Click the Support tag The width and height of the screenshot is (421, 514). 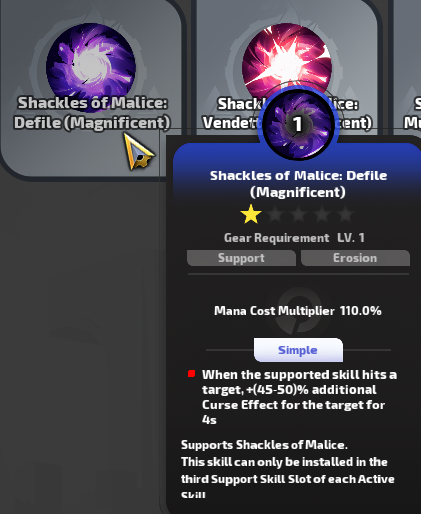tap(241, 258)
